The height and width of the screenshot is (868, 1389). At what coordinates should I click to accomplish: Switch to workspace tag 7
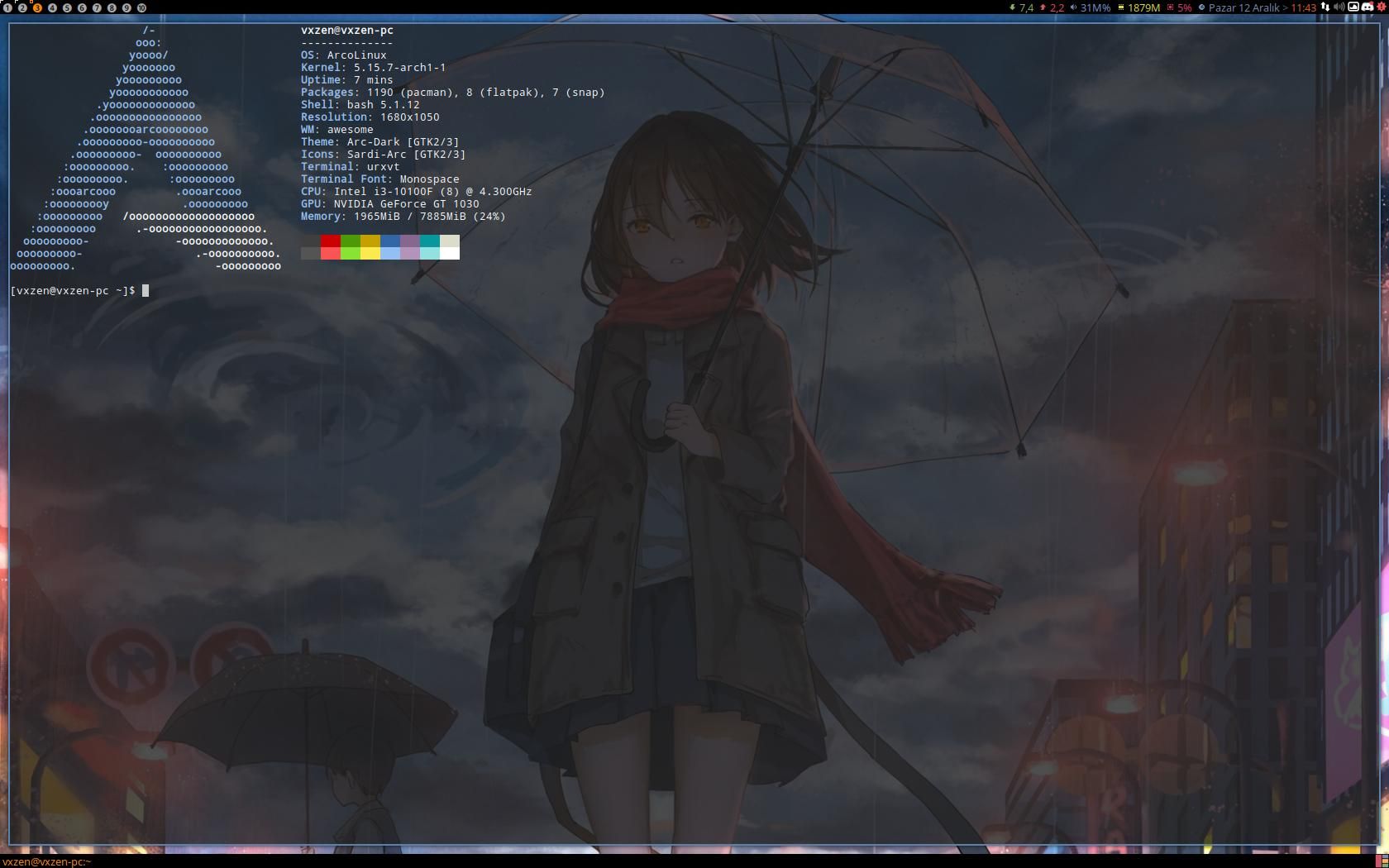[97, 7]
